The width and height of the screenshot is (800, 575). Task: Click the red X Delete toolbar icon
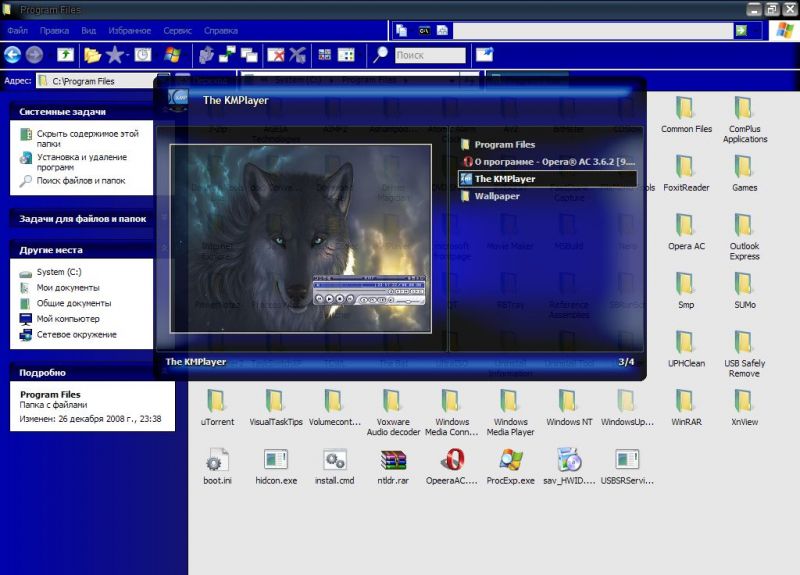pyautogui.click(x=275, y=55)
